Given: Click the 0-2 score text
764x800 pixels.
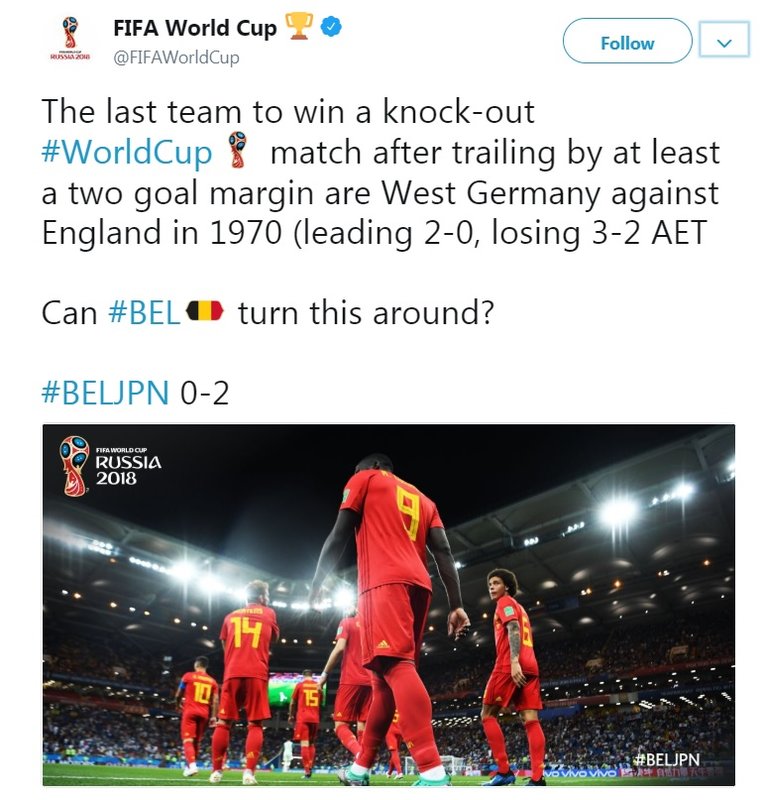Looking at the screenshot, I should coord(205,392).
